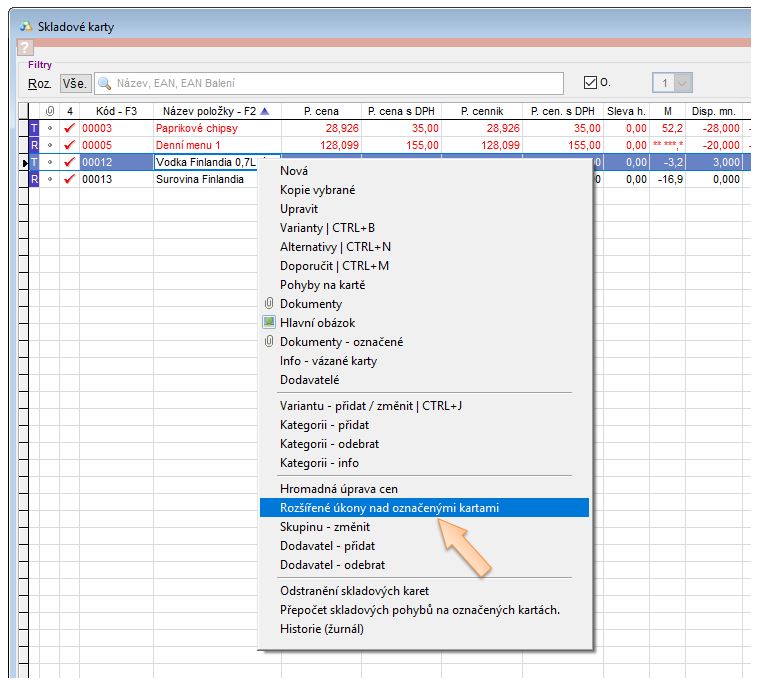Click the Dokumenty - označené paperclip icon
Screen dimensions: 758x690
point(268,342)
